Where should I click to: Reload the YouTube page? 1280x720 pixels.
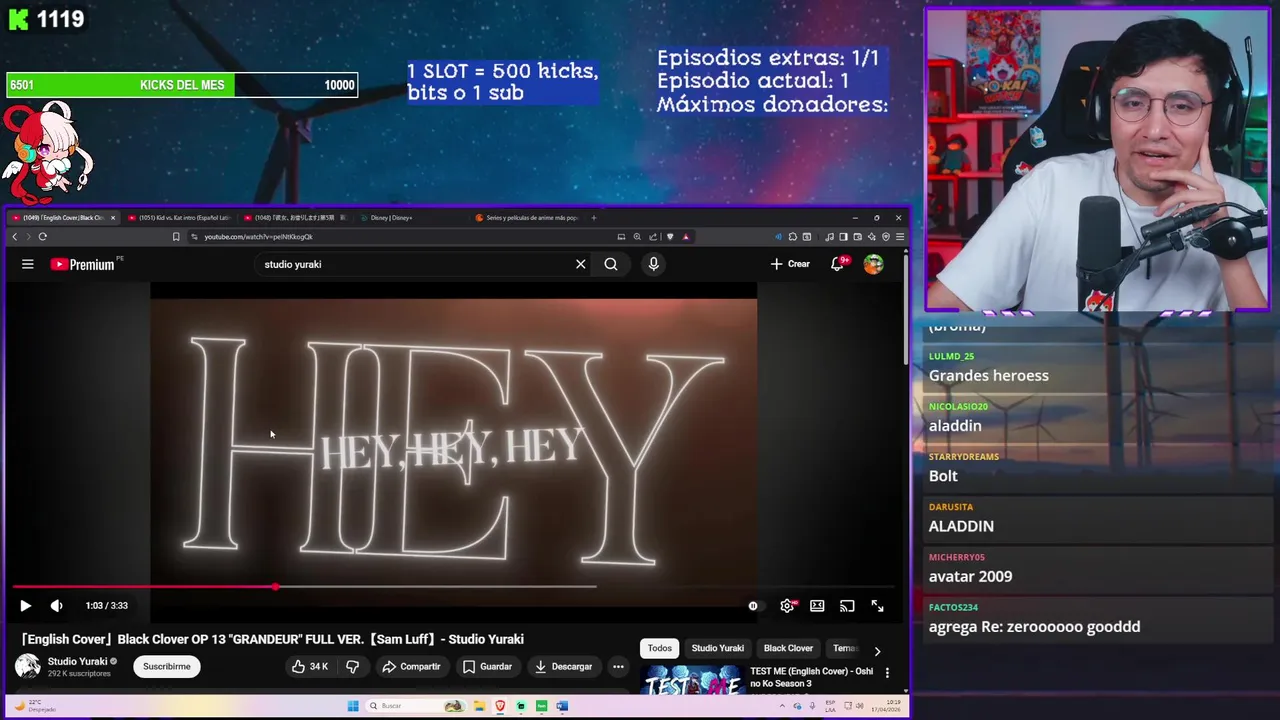(x=42, y=237)
